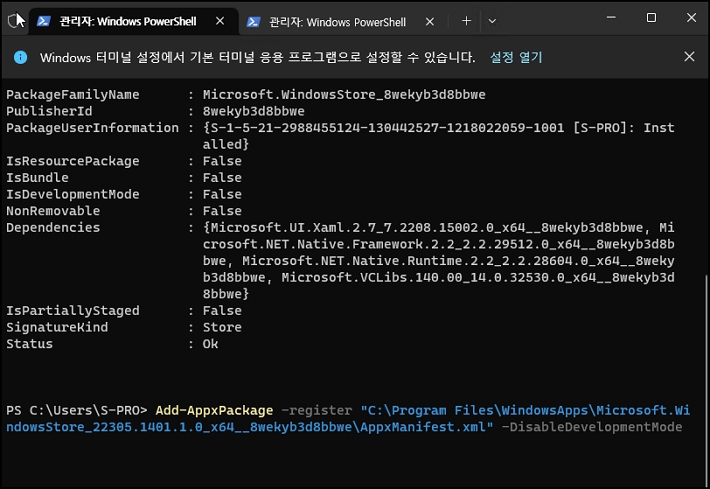The image size is (710, 489).
Task: Click the 'Store' signature value
Action: click(x=222, y=327)
